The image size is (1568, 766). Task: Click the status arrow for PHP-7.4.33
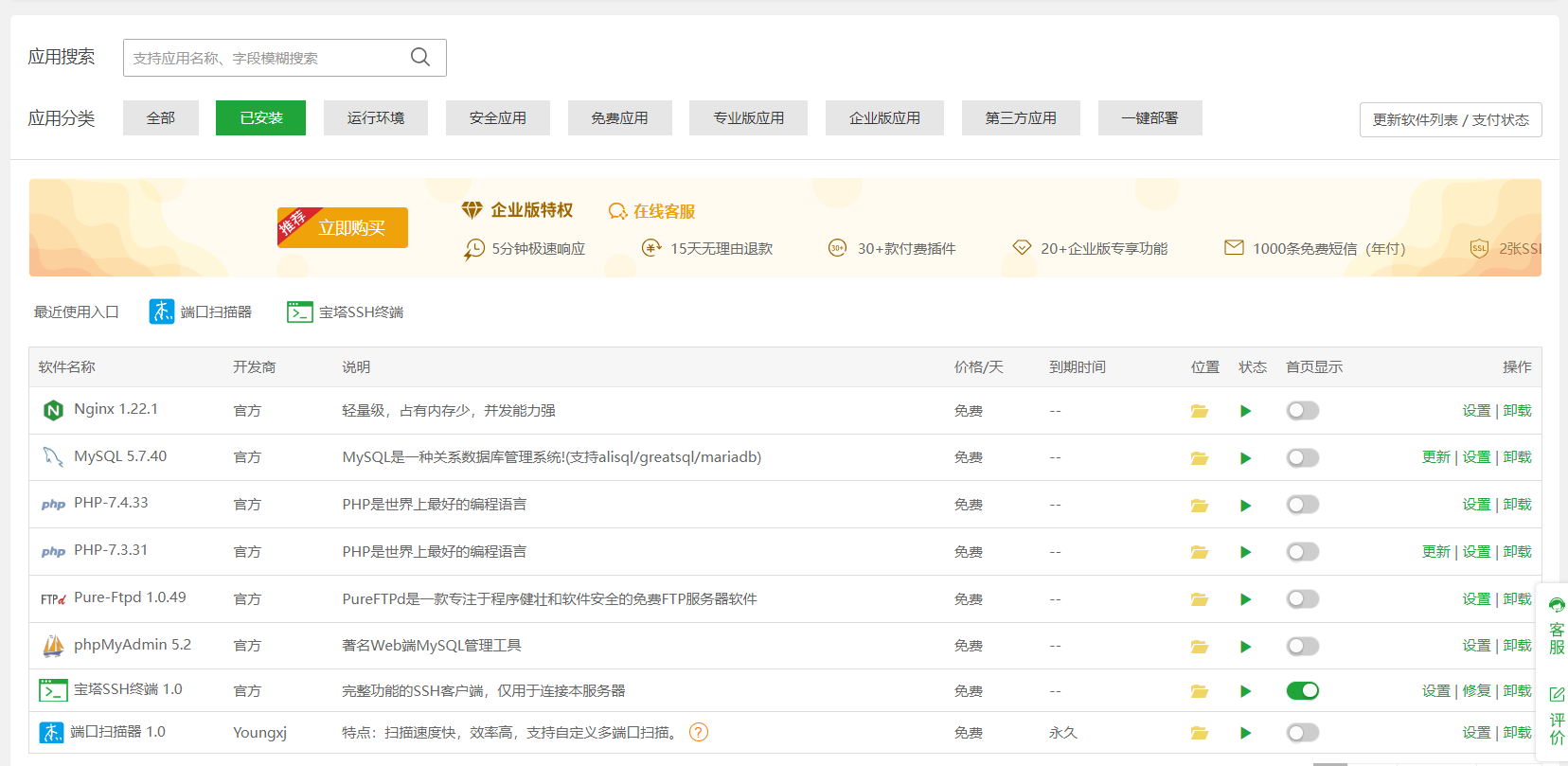1246,506
